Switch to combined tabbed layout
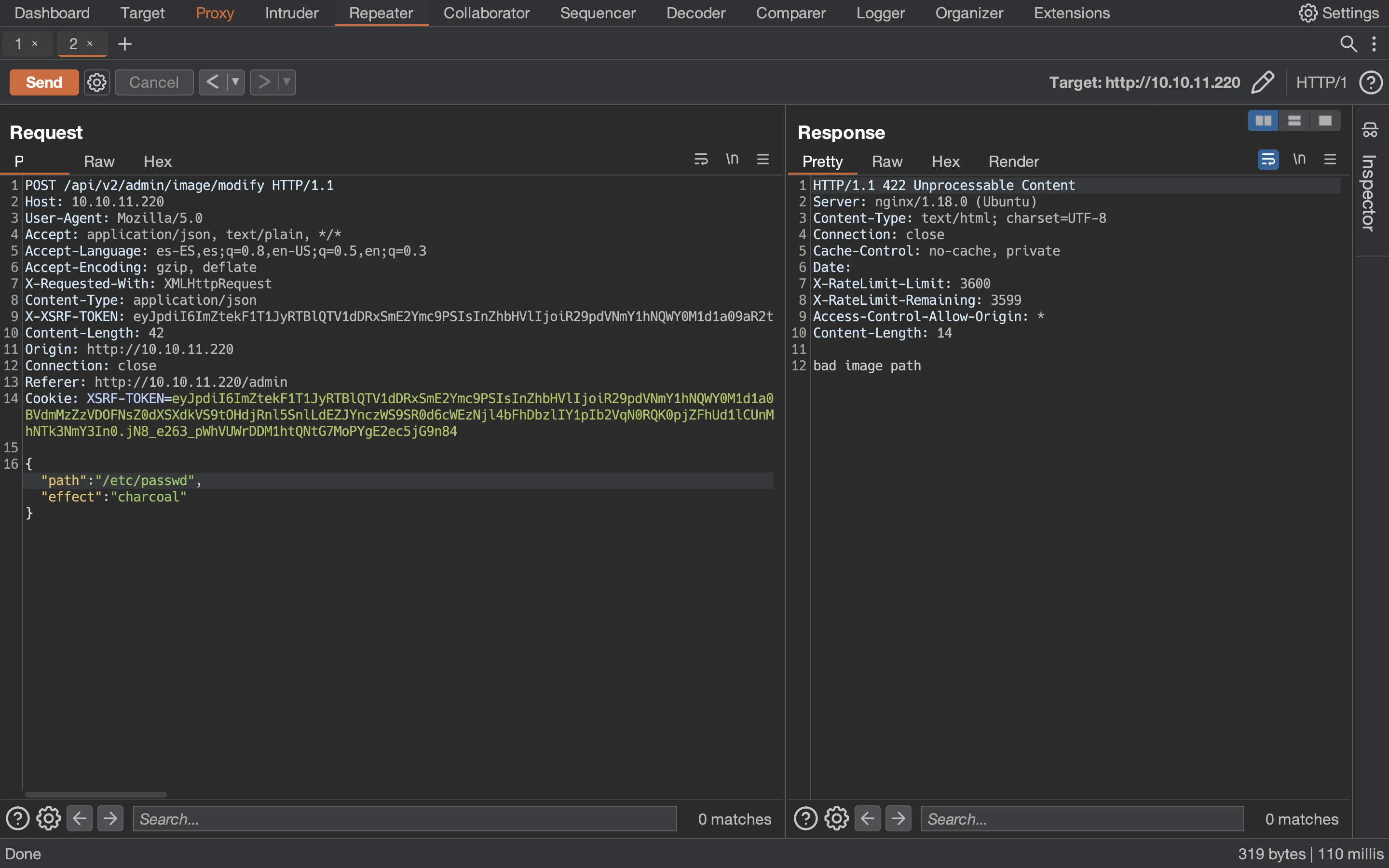This screenshot has width=1389, height=868. pos(1325,121)
